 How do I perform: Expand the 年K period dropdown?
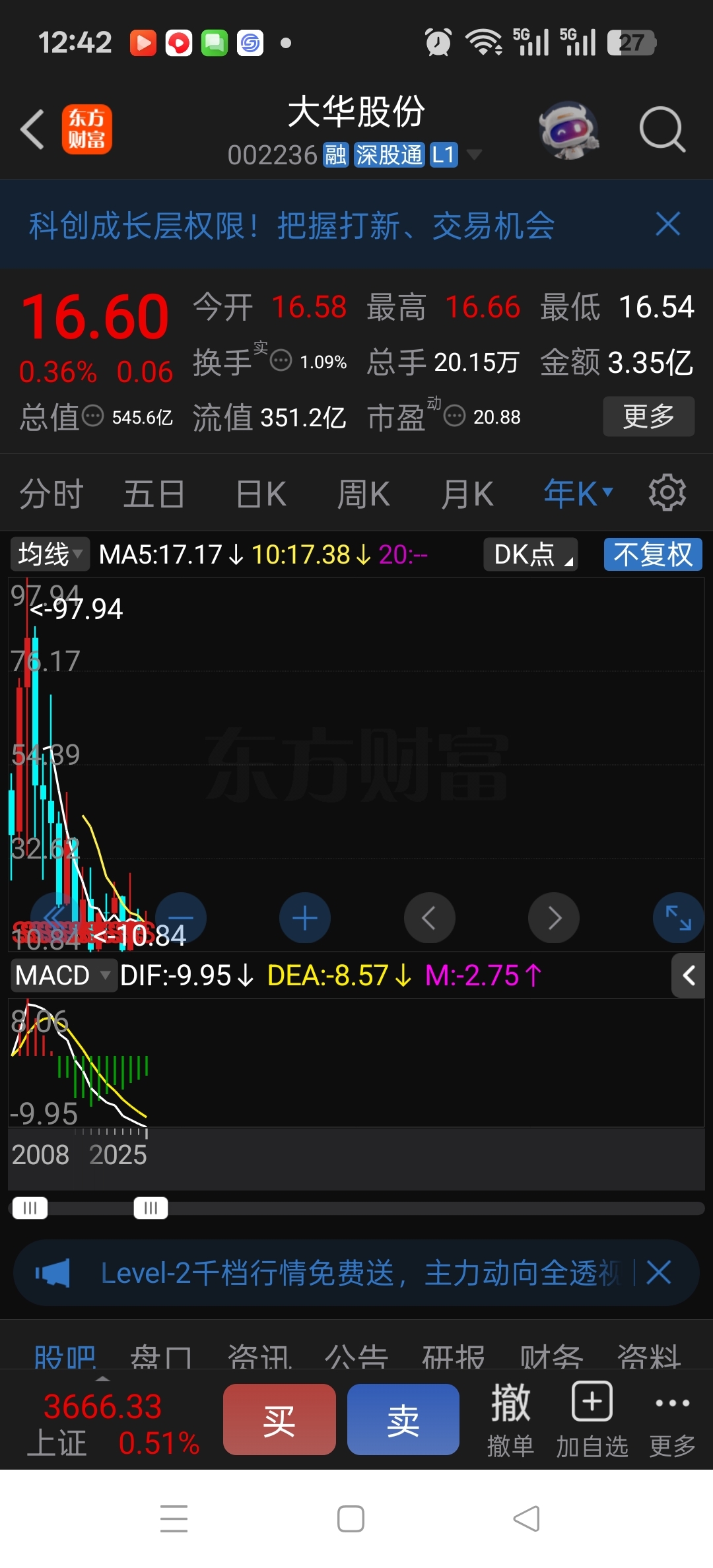(x=578, y=494)
